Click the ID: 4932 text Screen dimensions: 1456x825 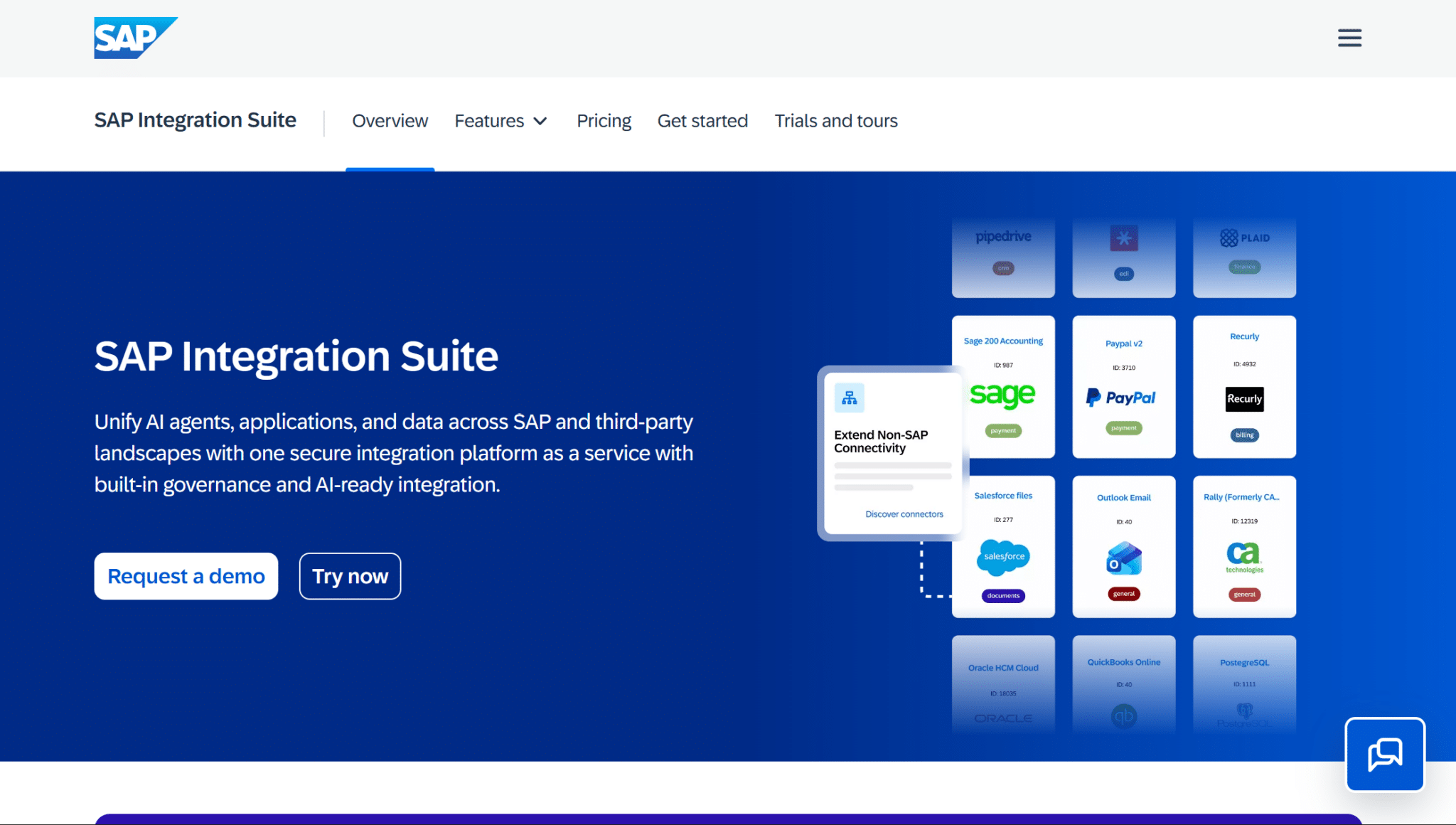pos(1244,364)
